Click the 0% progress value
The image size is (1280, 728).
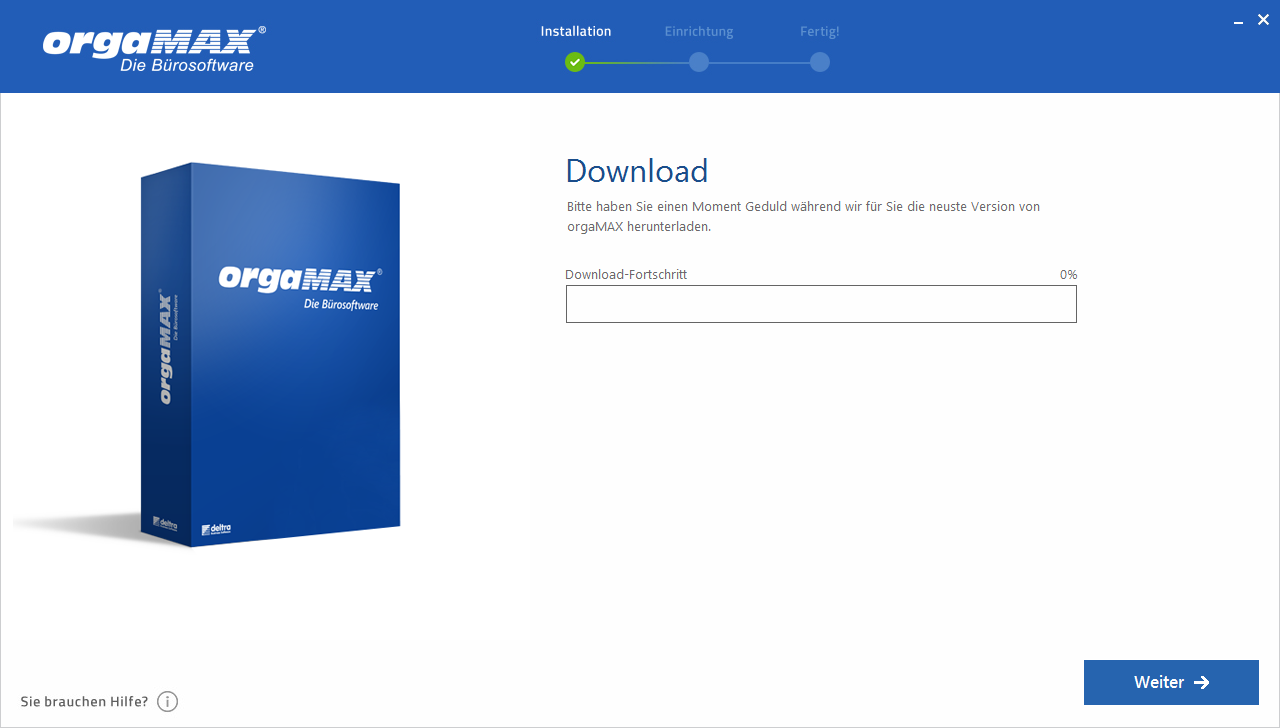pos(1069,274)
